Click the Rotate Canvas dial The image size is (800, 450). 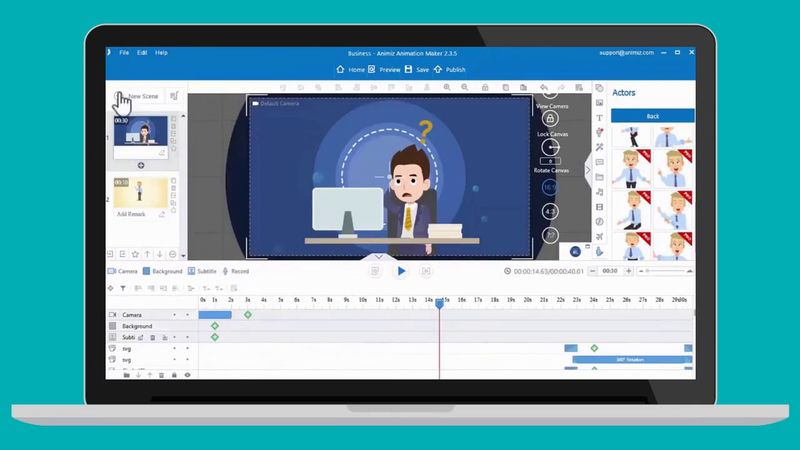point(550,147)
